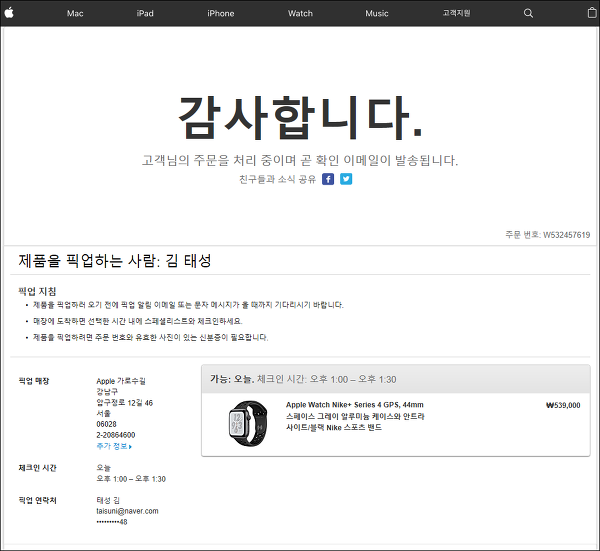Go to the Watch section
The height and width of the screenshot is (551, 600).
coord(300,13)
